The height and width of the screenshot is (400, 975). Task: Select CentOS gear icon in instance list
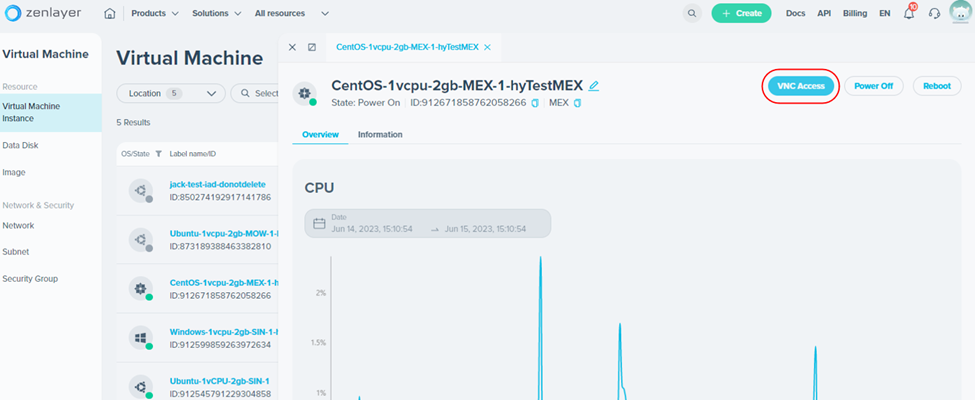[x=141, y=289]
